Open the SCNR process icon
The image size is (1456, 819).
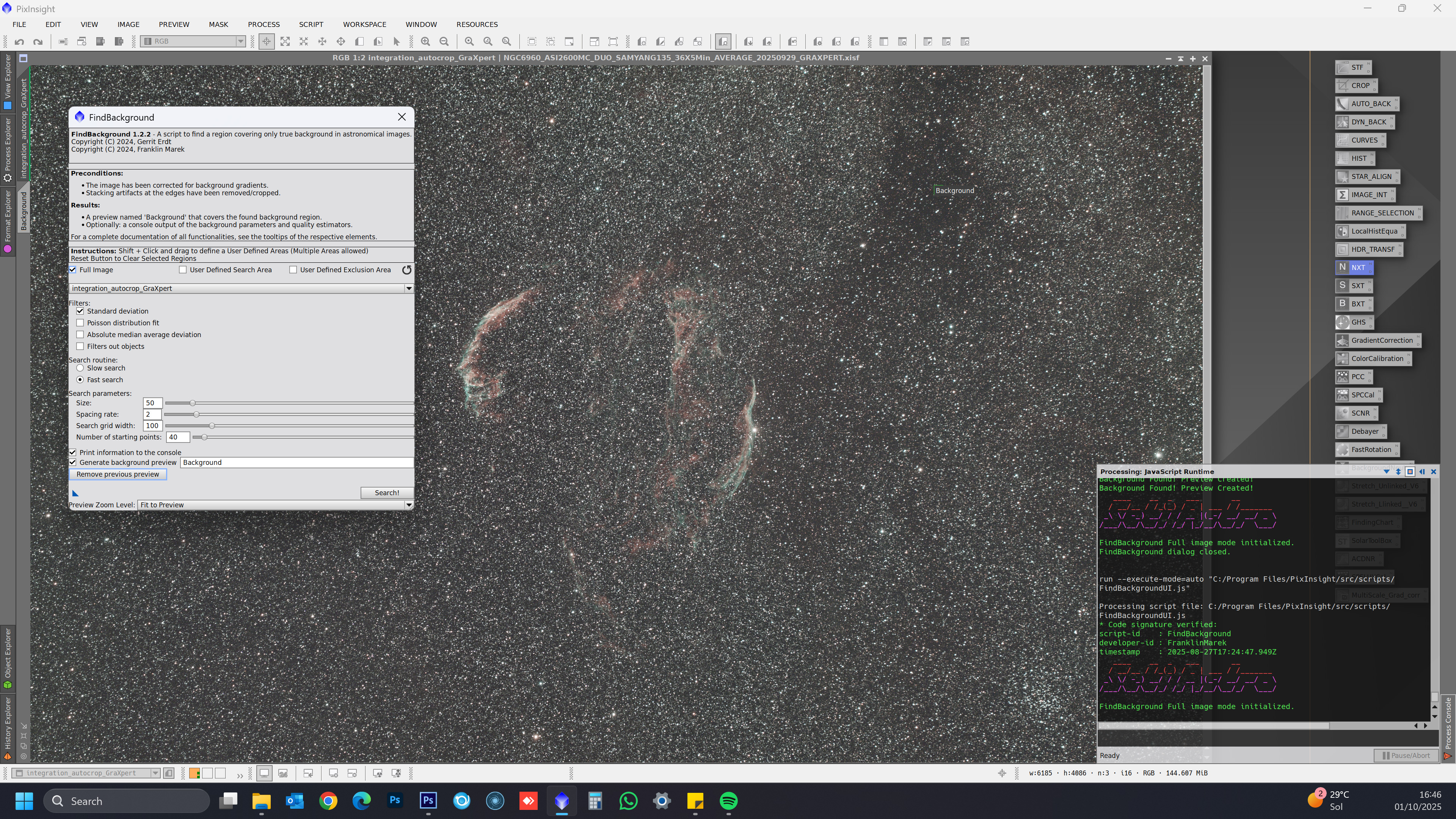[1356, 413]
